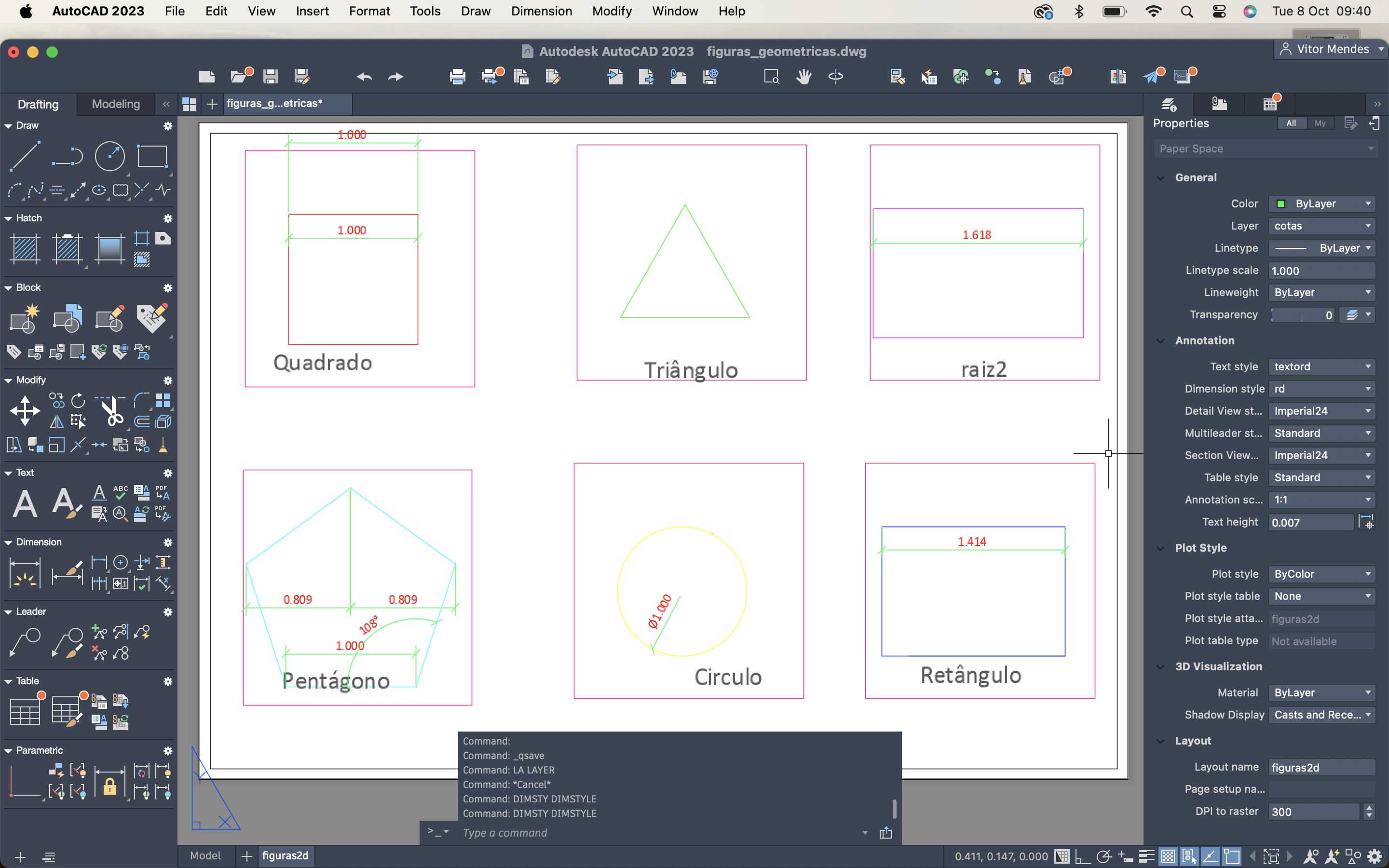The height and width of the screenshot is (868, 1389).
Task: Open the Draw panel settings gear
Action: click(168, 126)
